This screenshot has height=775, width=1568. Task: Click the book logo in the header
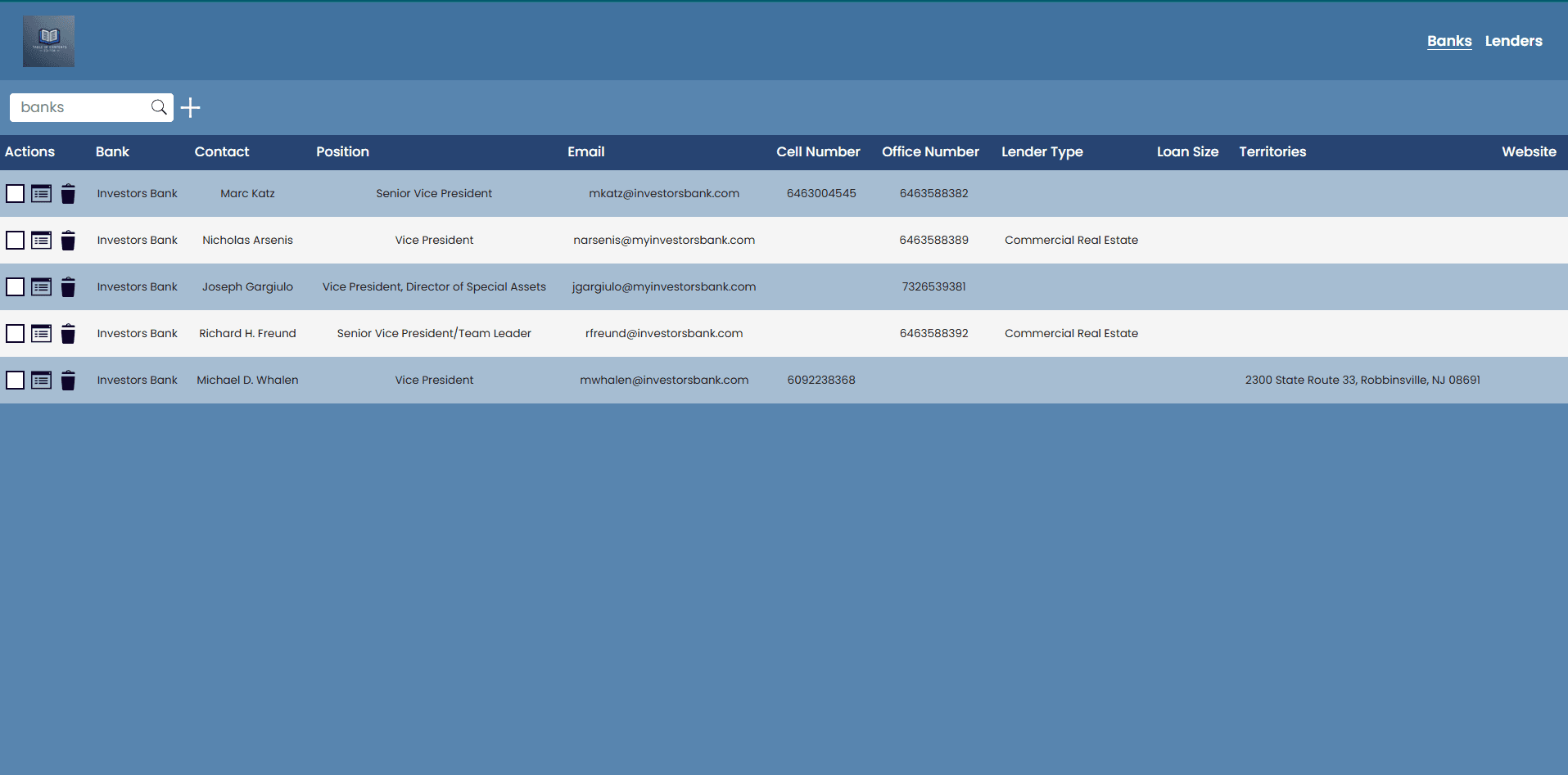pyautogui.click(x=48, y=41)
